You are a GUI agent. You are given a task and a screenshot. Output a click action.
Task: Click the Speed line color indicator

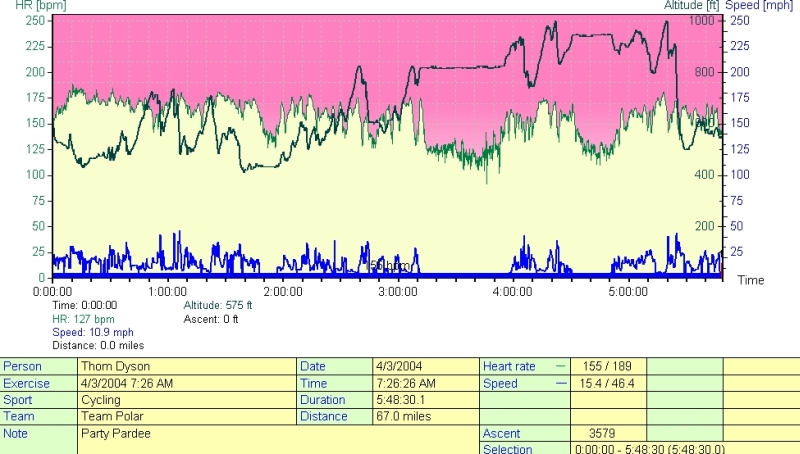(560, 383)
